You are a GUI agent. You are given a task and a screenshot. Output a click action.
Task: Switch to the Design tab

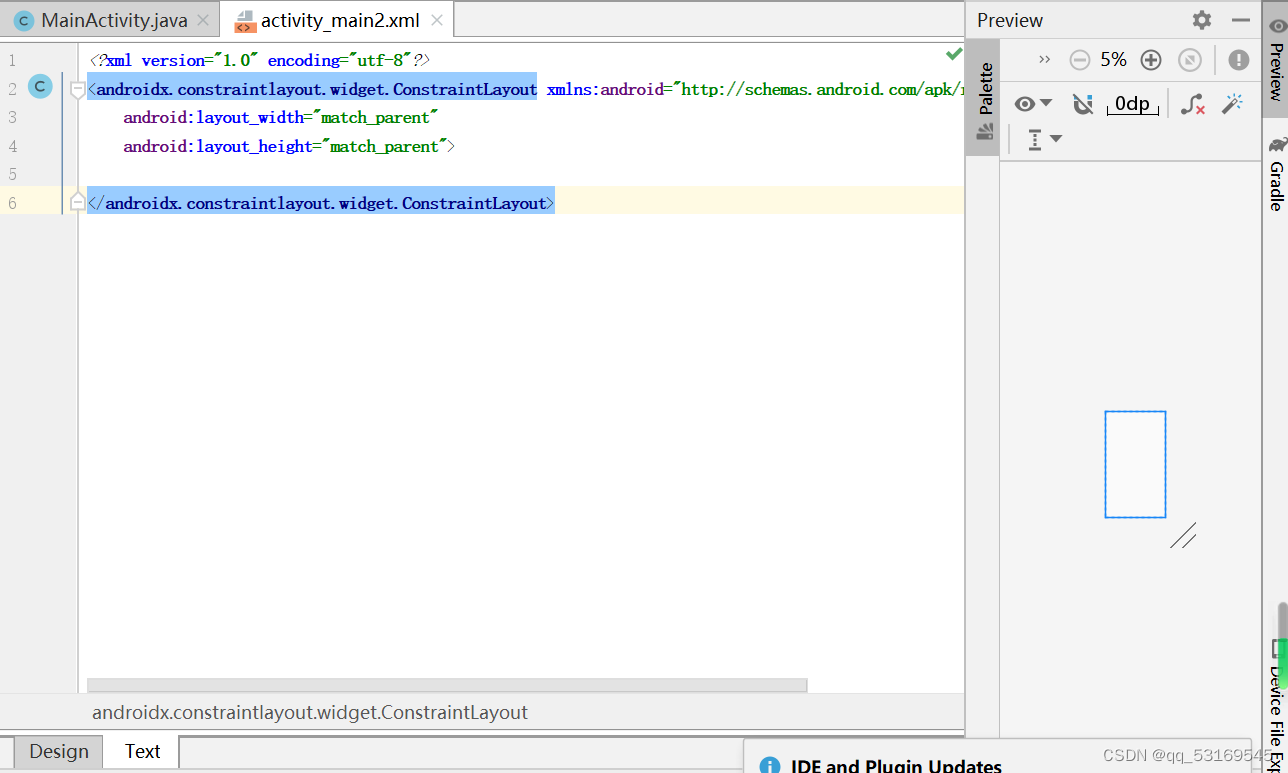[57, 751]
